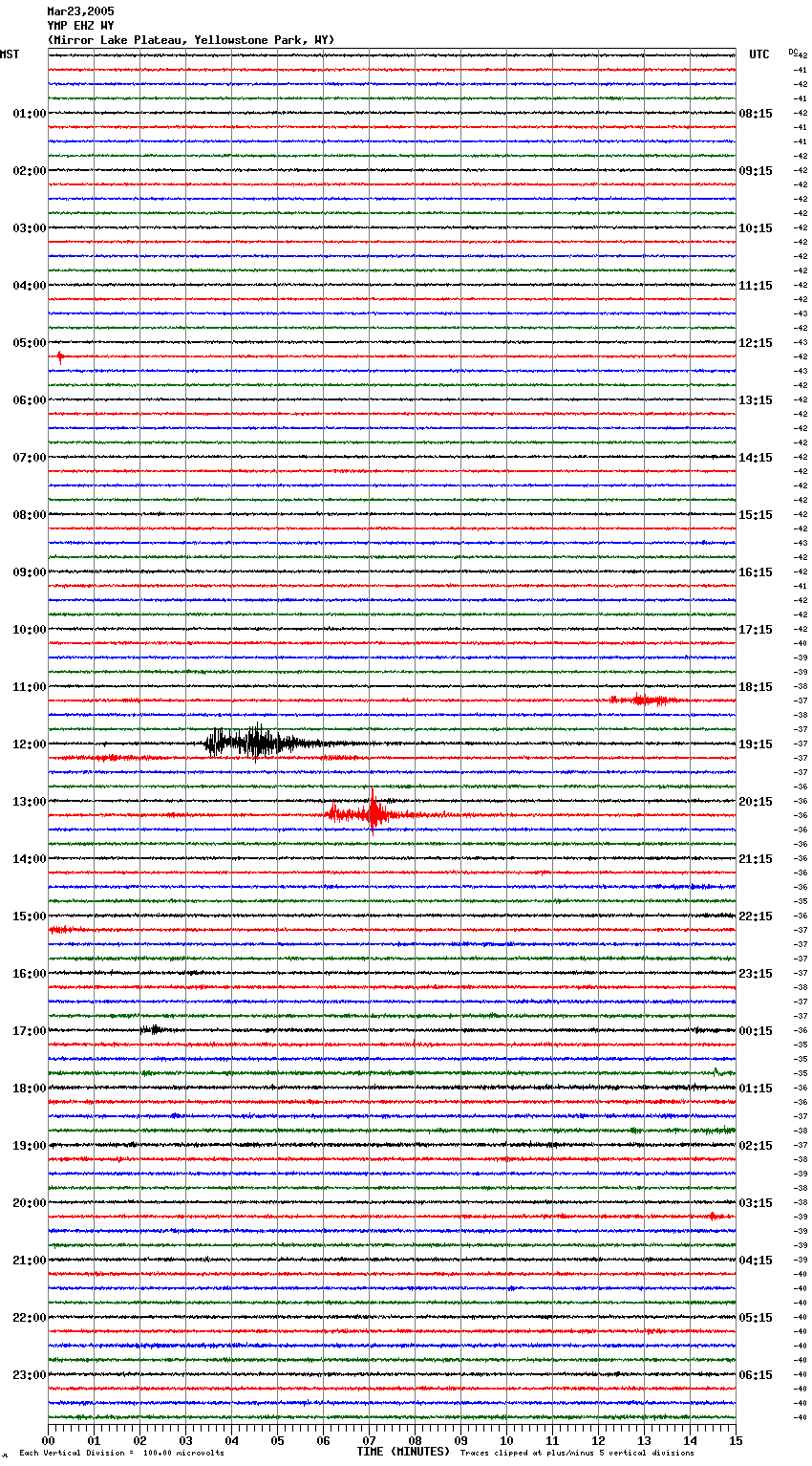
Task: Select the 07:00 MST time label
Action: (x=30, y=458)
